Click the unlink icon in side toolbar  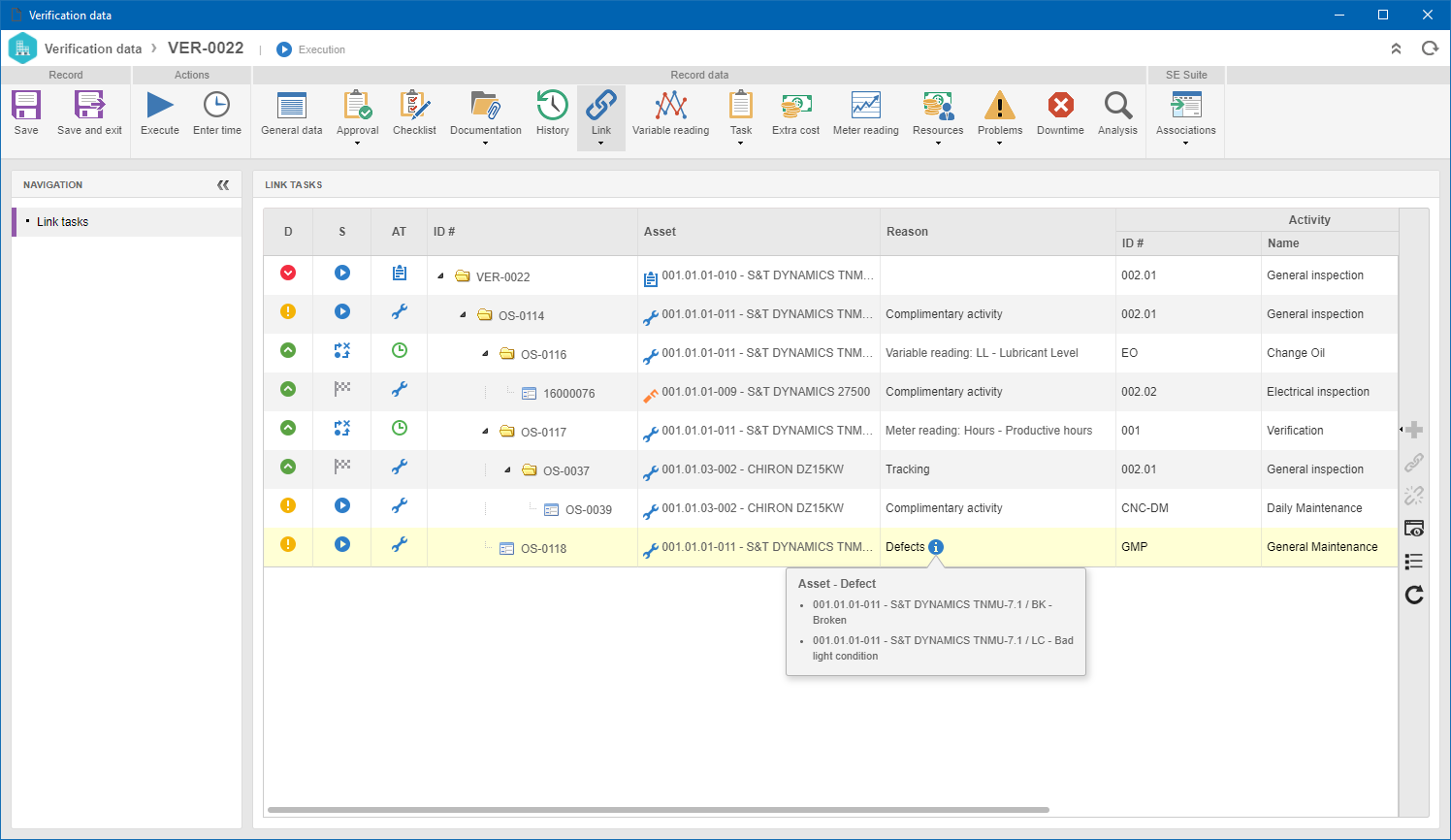point(1414,496)
